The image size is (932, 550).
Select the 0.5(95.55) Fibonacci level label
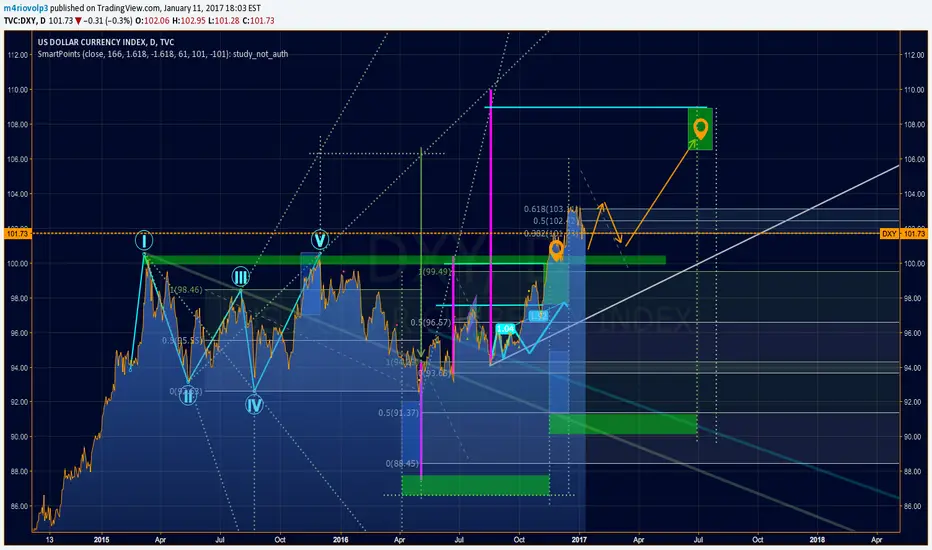183,341
